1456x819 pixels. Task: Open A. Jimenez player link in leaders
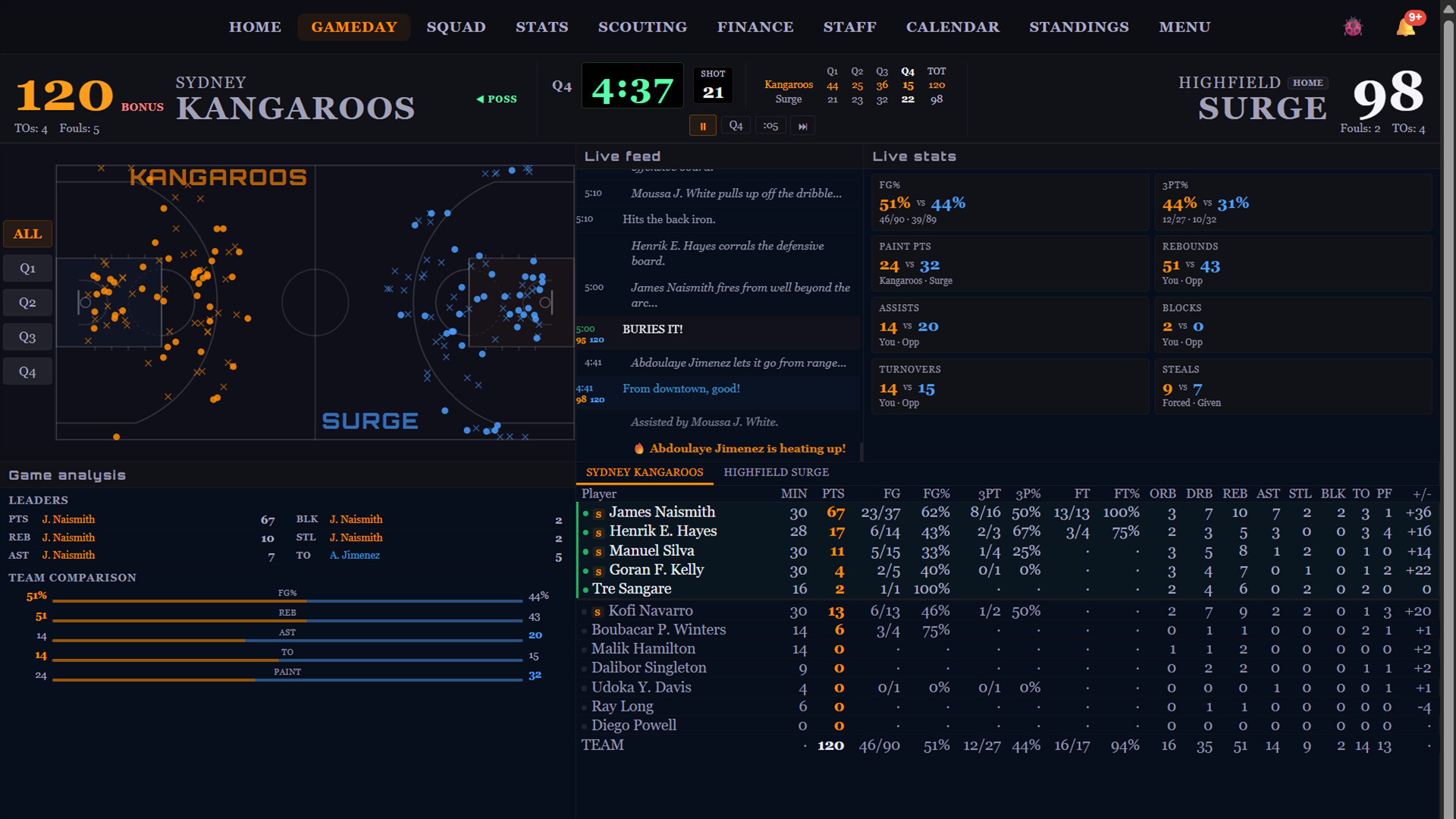pyautogui.click(x=354, y=556)
